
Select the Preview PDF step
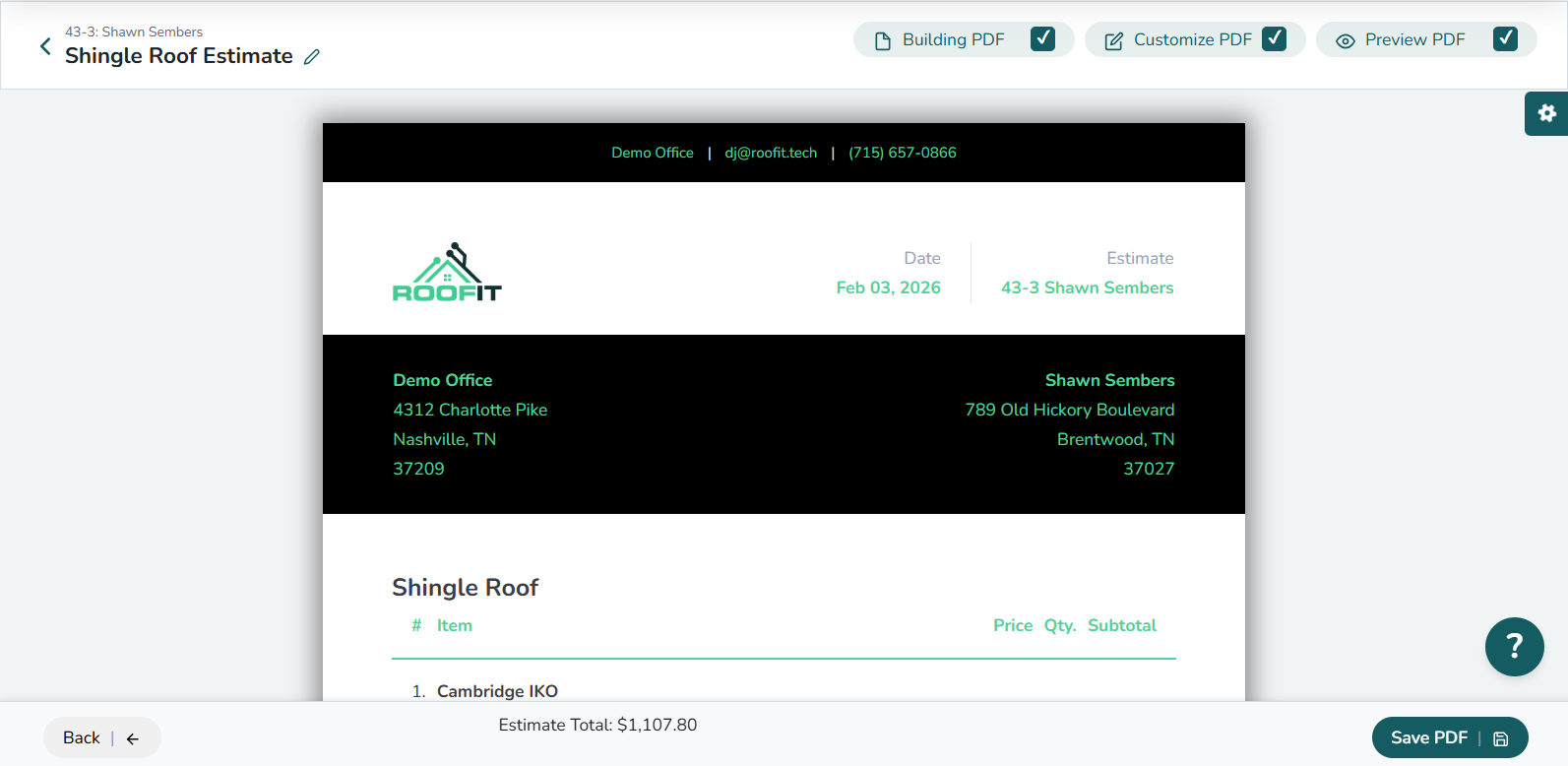1414,39
